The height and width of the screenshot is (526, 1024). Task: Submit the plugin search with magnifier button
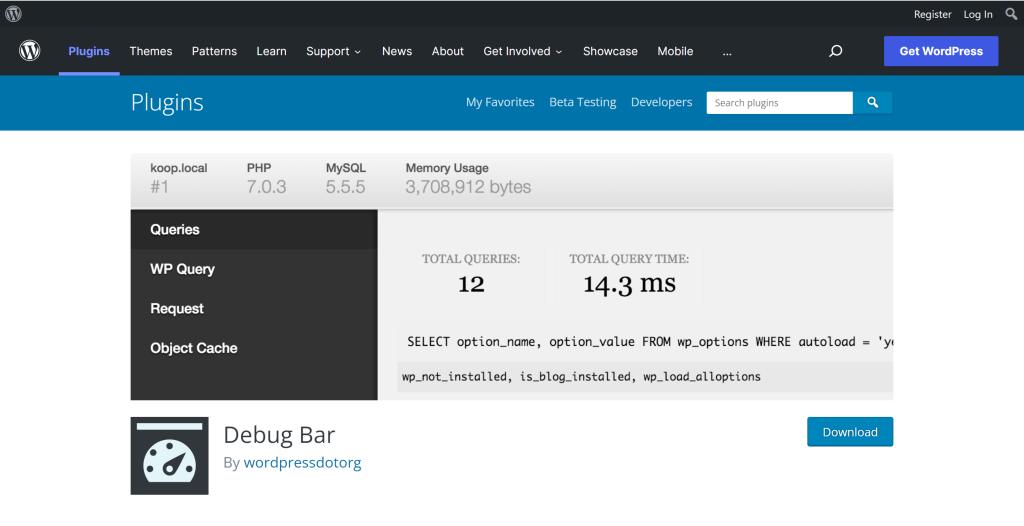click(x=872, y=103)
